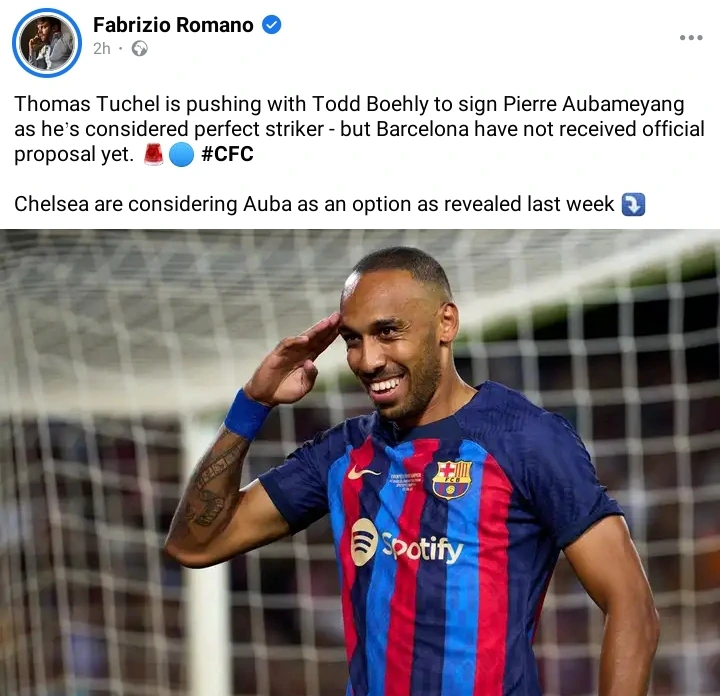Click the Spotify logo on the jersey
Image resolution: width=720 pixels, height=696 pixels.
[x=407, y=543]
